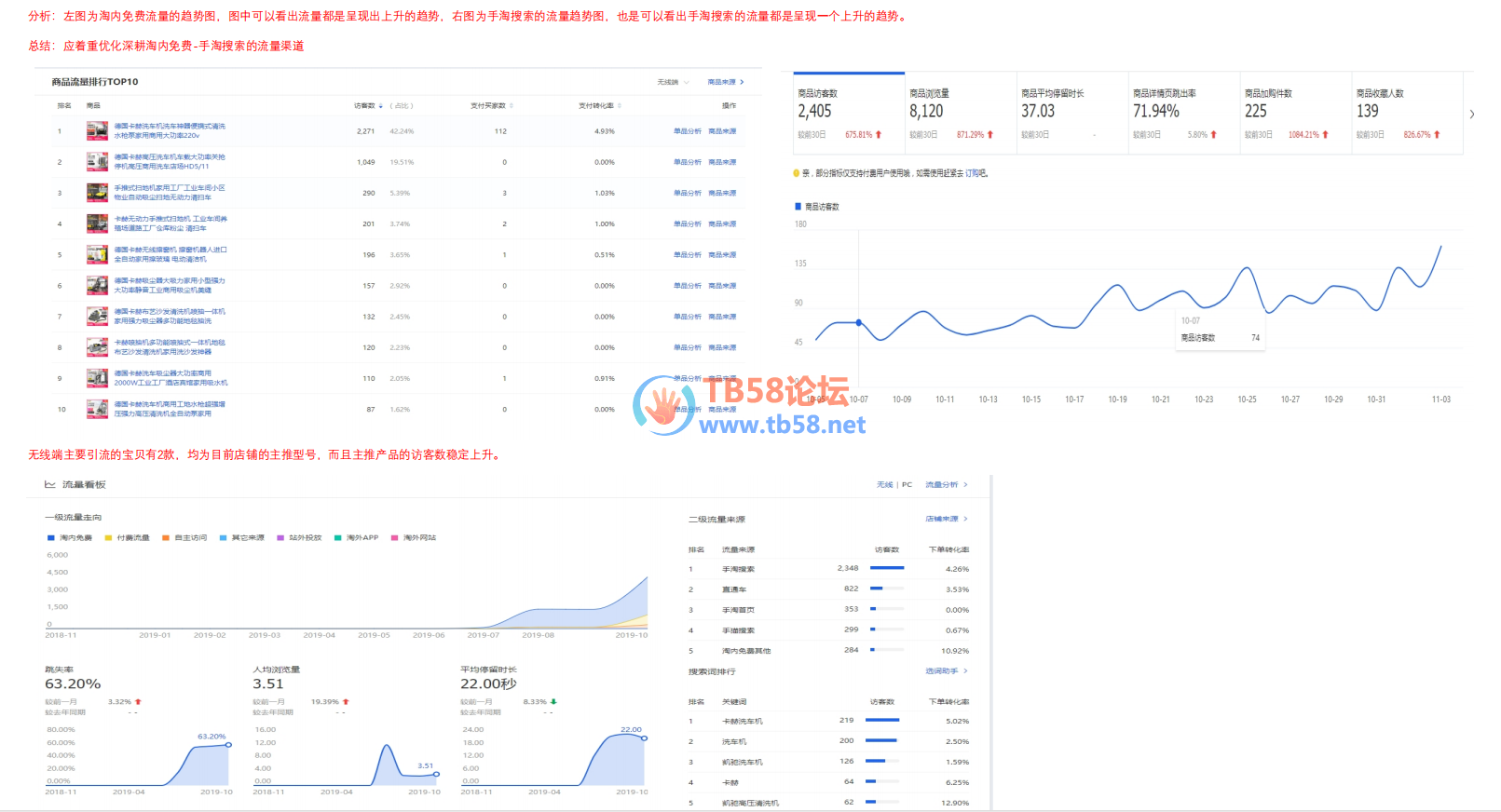Click the 3.51 人均浏览量 chart endpoint

tap(436, 774)
